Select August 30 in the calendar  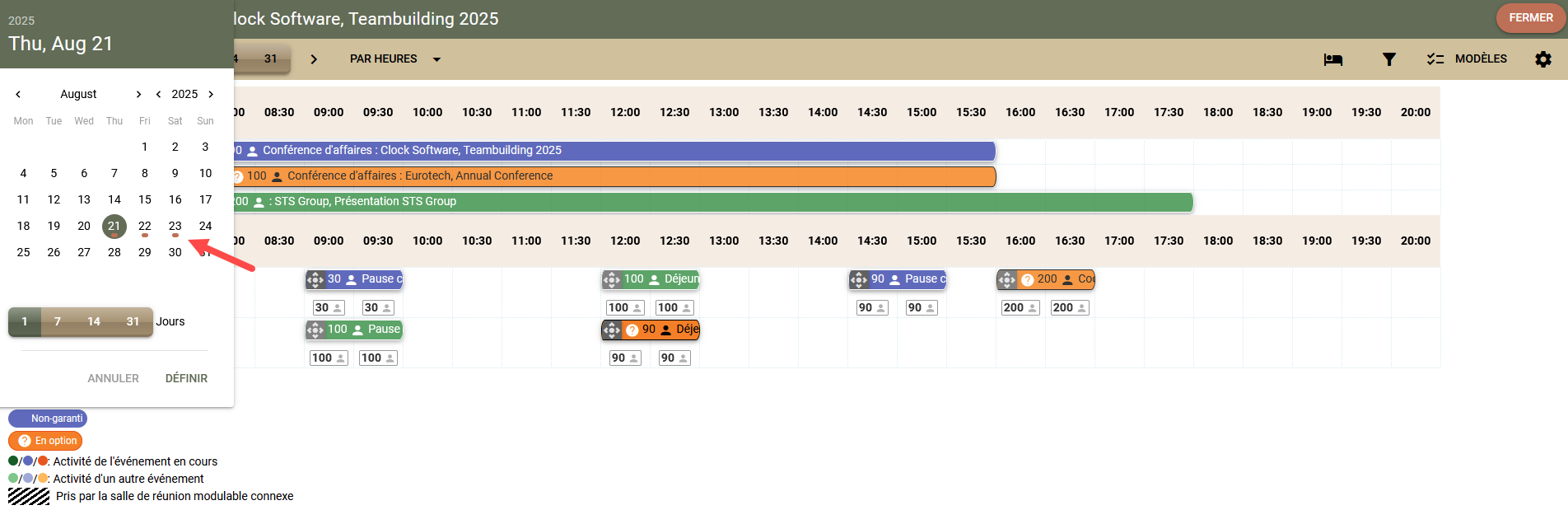(x=175, y=252)
